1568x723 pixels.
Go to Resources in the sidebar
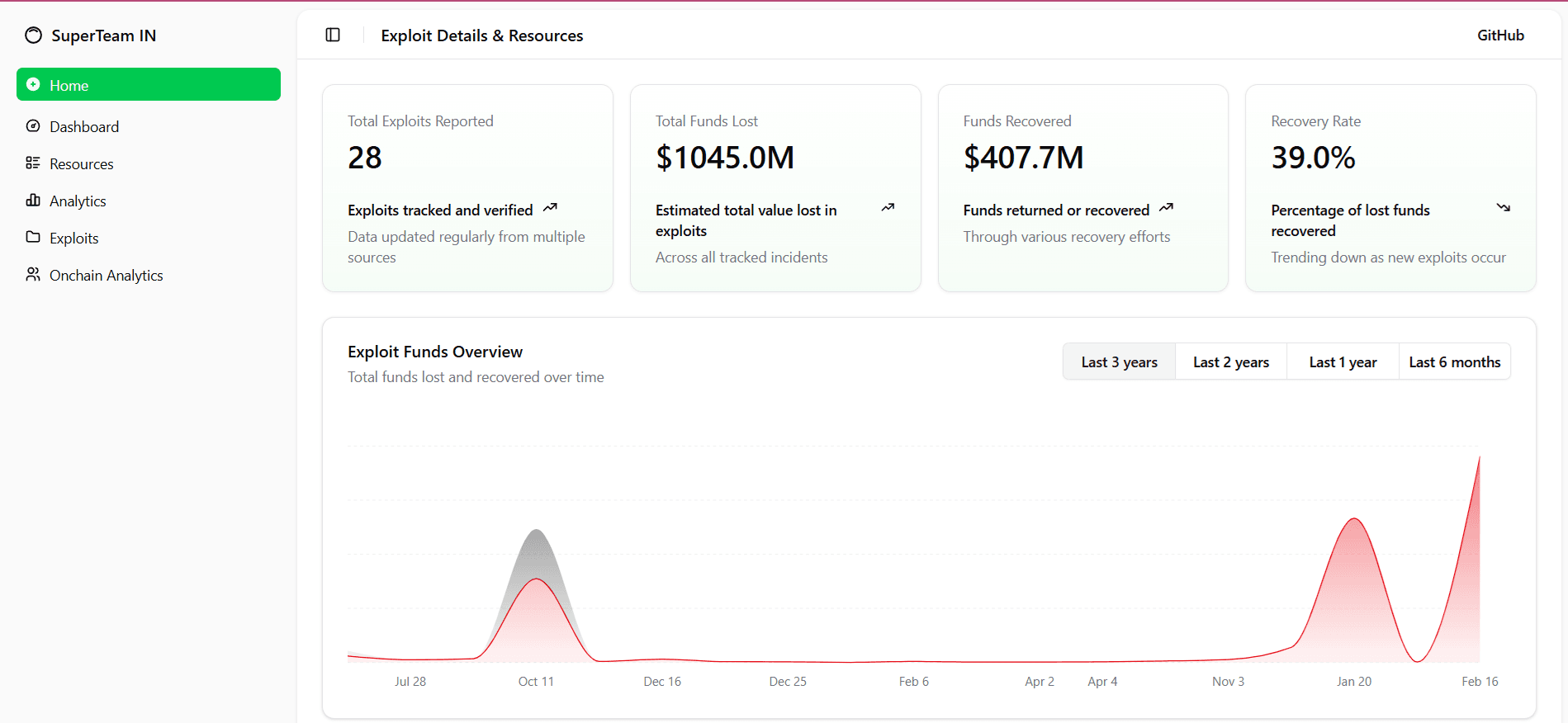[149, 163]
